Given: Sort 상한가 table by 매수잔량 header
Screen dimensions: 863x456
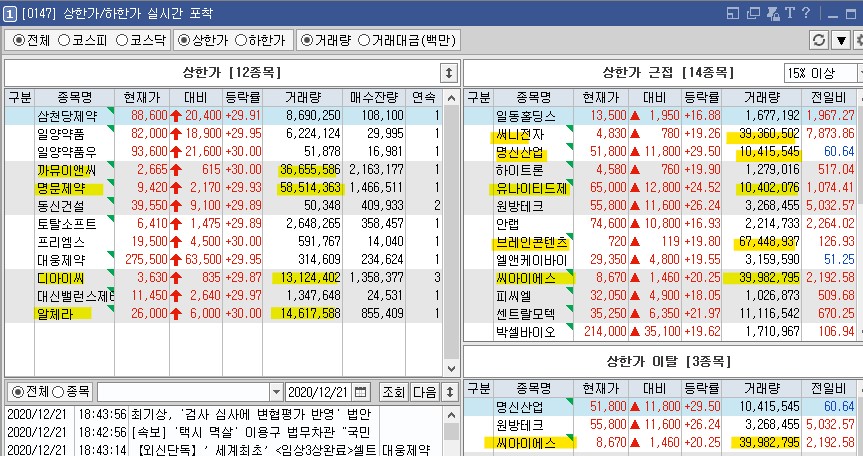Looking at the screenshot, I should (374, 98).
